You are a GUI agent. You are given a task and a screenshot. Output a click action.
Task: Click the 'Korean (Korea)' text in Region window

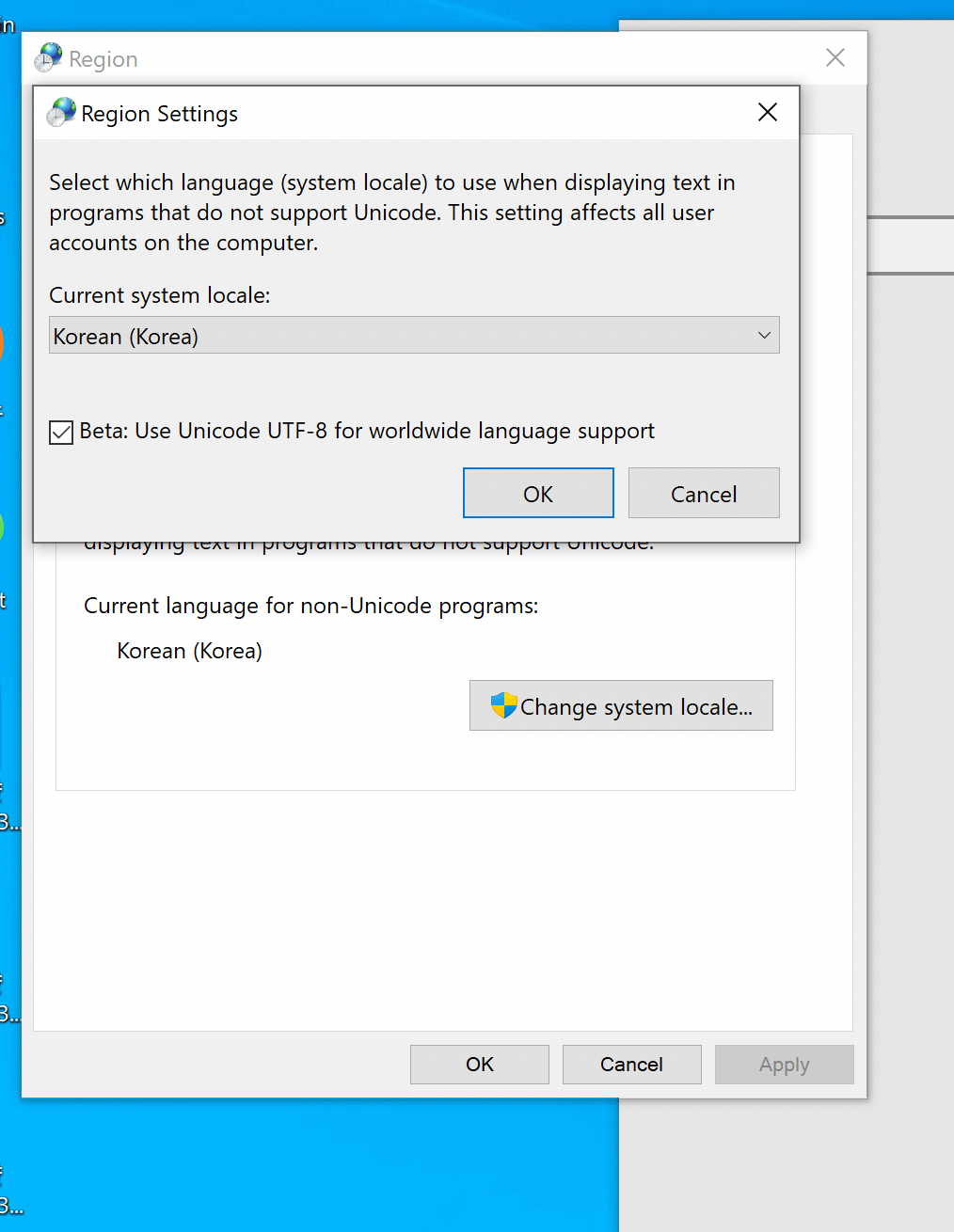click(x=190, y=651)
